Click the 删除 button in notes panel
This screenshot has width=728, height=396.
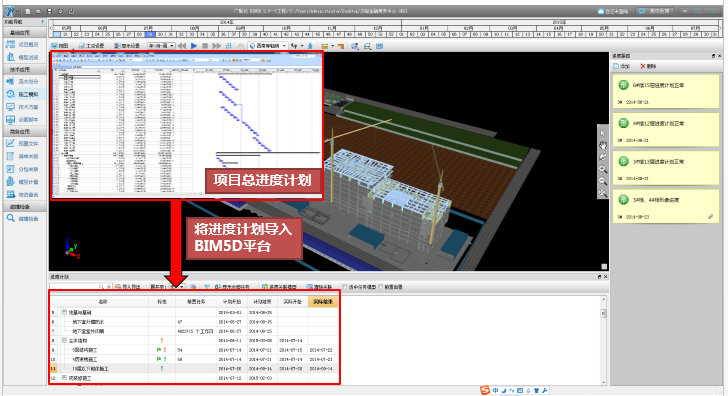648,66
